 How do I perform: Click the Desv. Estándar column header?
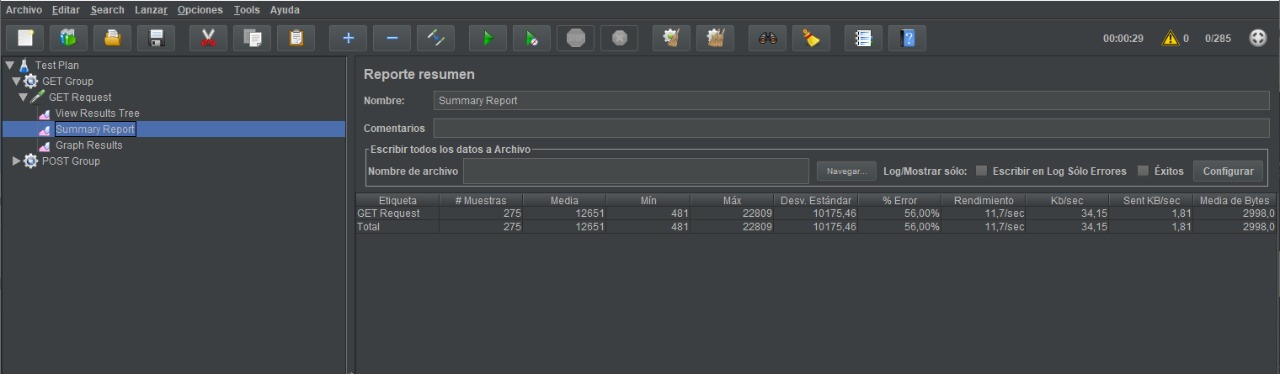816,201
